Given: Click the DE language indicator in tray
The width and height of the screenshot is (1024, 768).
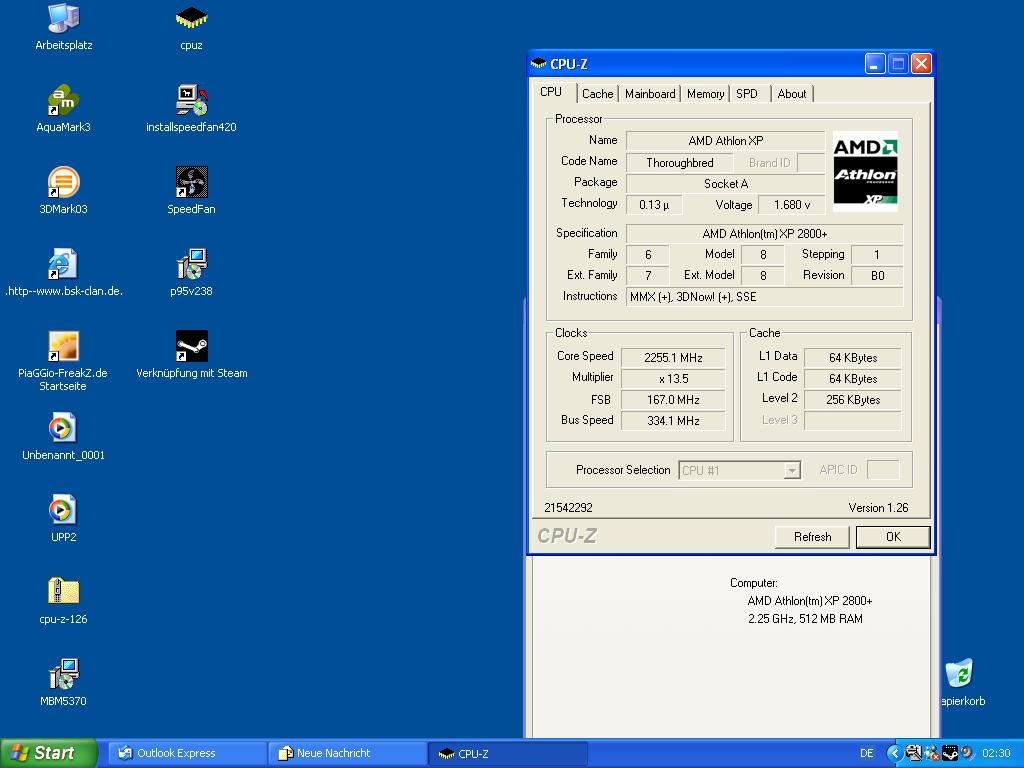Looking at the screenshot, I should click(867, 754).
